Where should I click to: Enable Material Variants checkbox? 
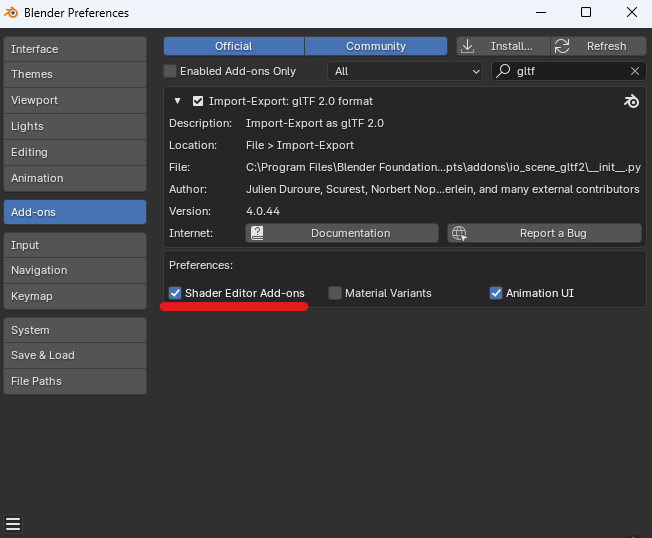(x=335, y=293)
